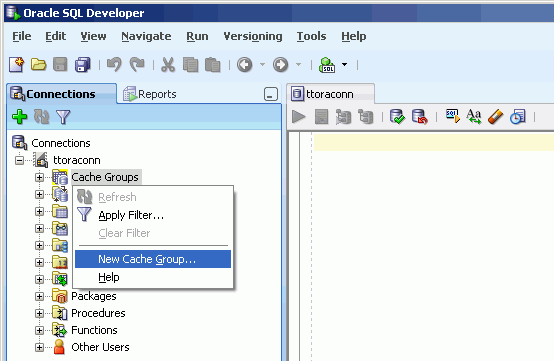The height and width of the screenshot is (361, 554).
Task: Click the Save toolbar icon
Action: pyautogui.click(x=60, y=65)
